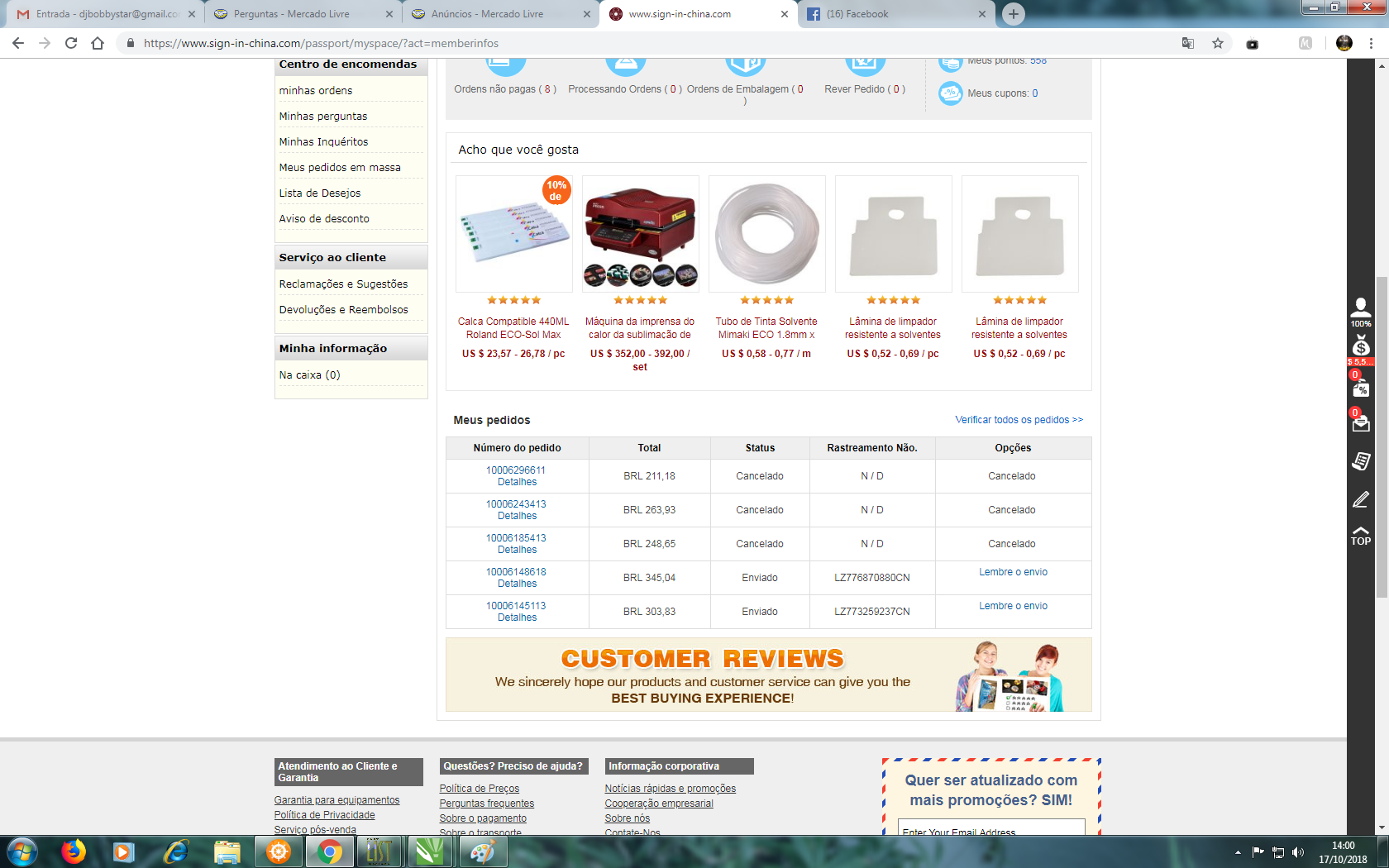Image resolution: width=1389 pixels, height=868 pixels.
Task: Open Internet Explorer from the taskbar
Action: (176, 851)
